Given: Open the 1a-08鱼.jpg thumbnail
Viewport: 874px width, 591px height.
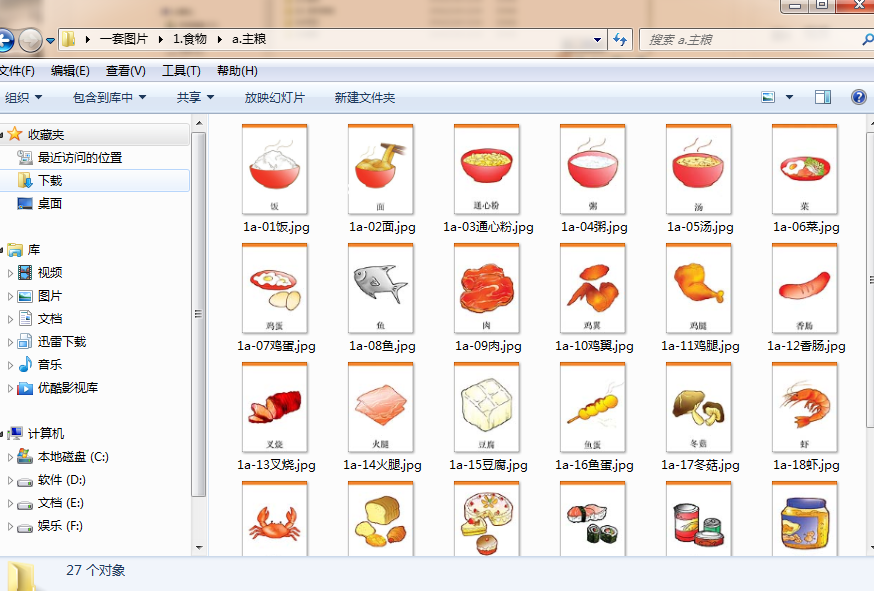Looking at the screenshot, I should click(x=380, y=288).
